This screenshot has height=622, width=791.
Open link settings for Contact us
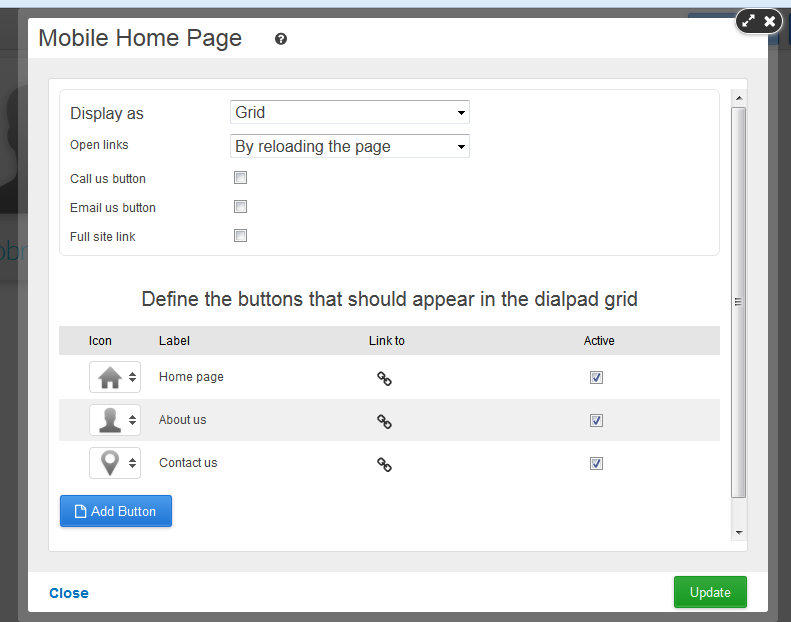(x=384, y=465)
